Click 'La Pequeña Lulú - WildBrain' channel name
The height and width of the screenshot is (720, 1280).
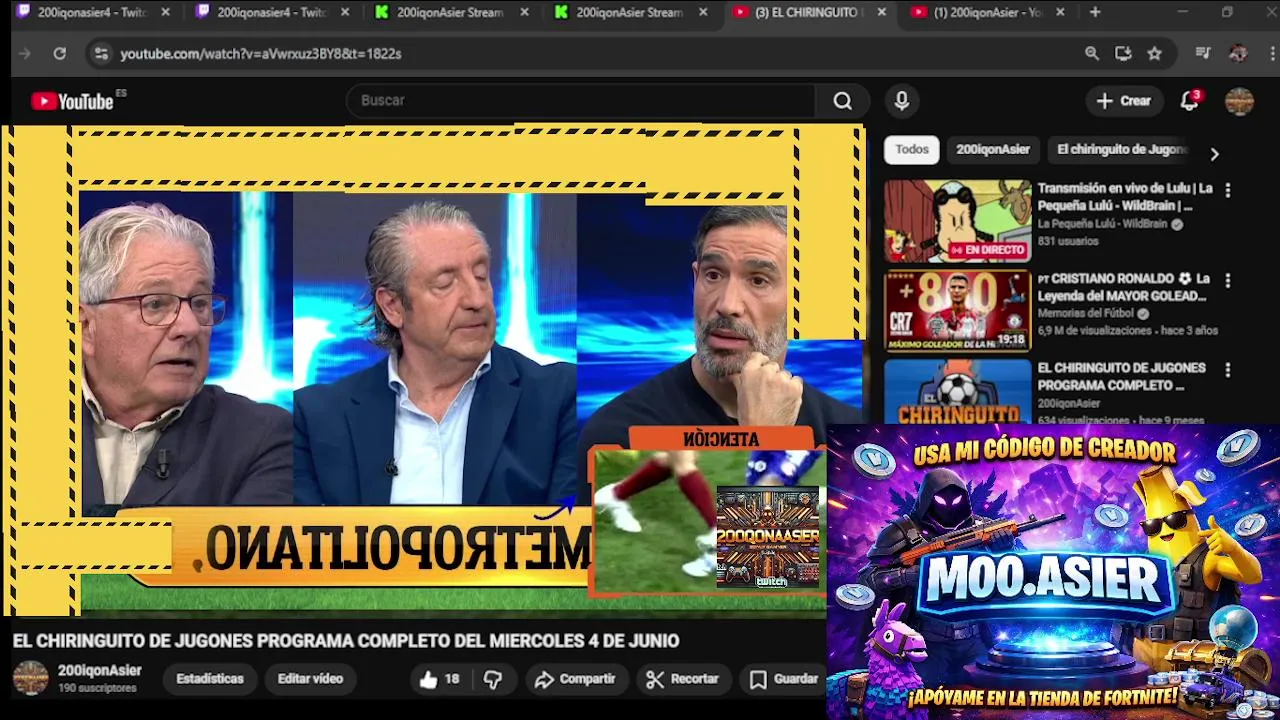coord(1102,224)
